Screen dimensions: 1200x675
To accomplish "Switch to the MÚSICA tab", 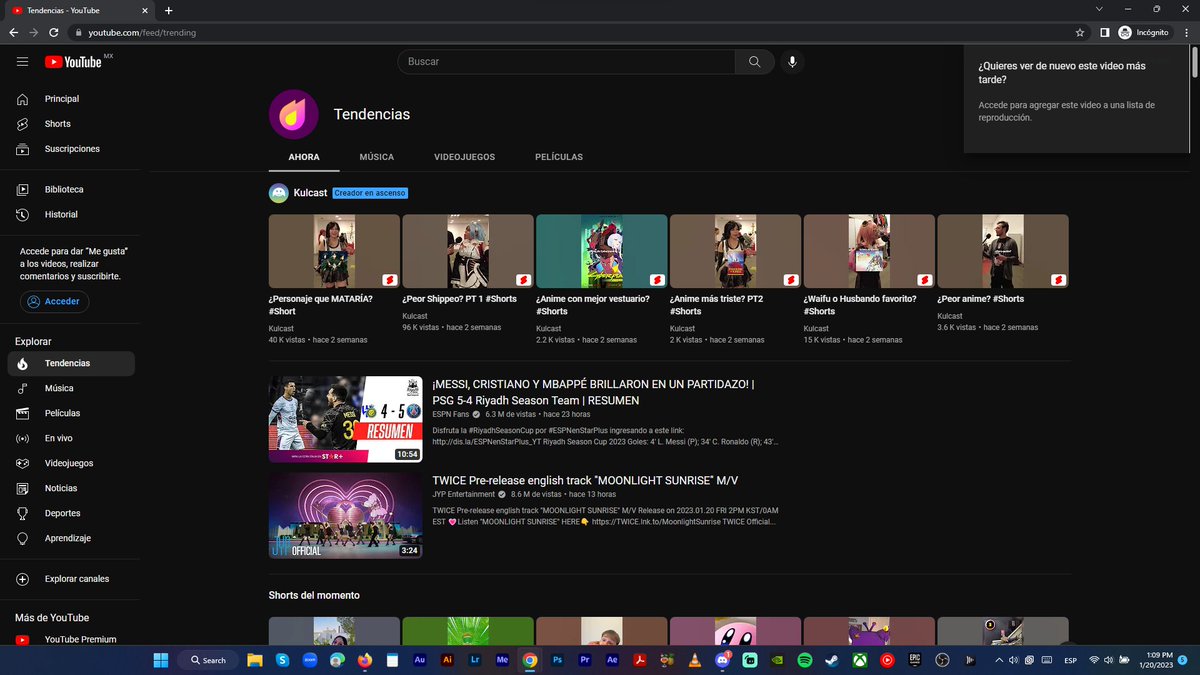I will (377, 157).
